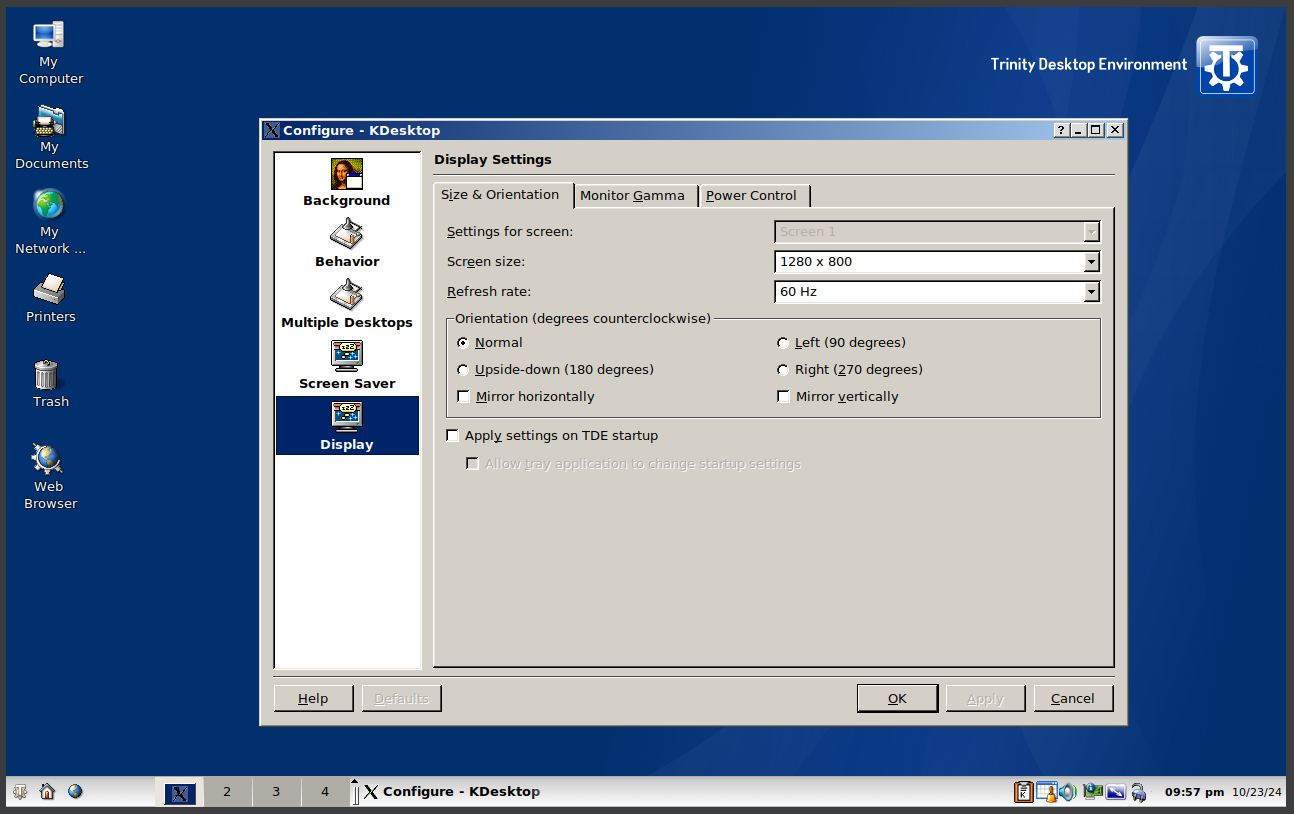Check Apply settings on TDE startup
1294x814 pixels.
coord(453,436)
